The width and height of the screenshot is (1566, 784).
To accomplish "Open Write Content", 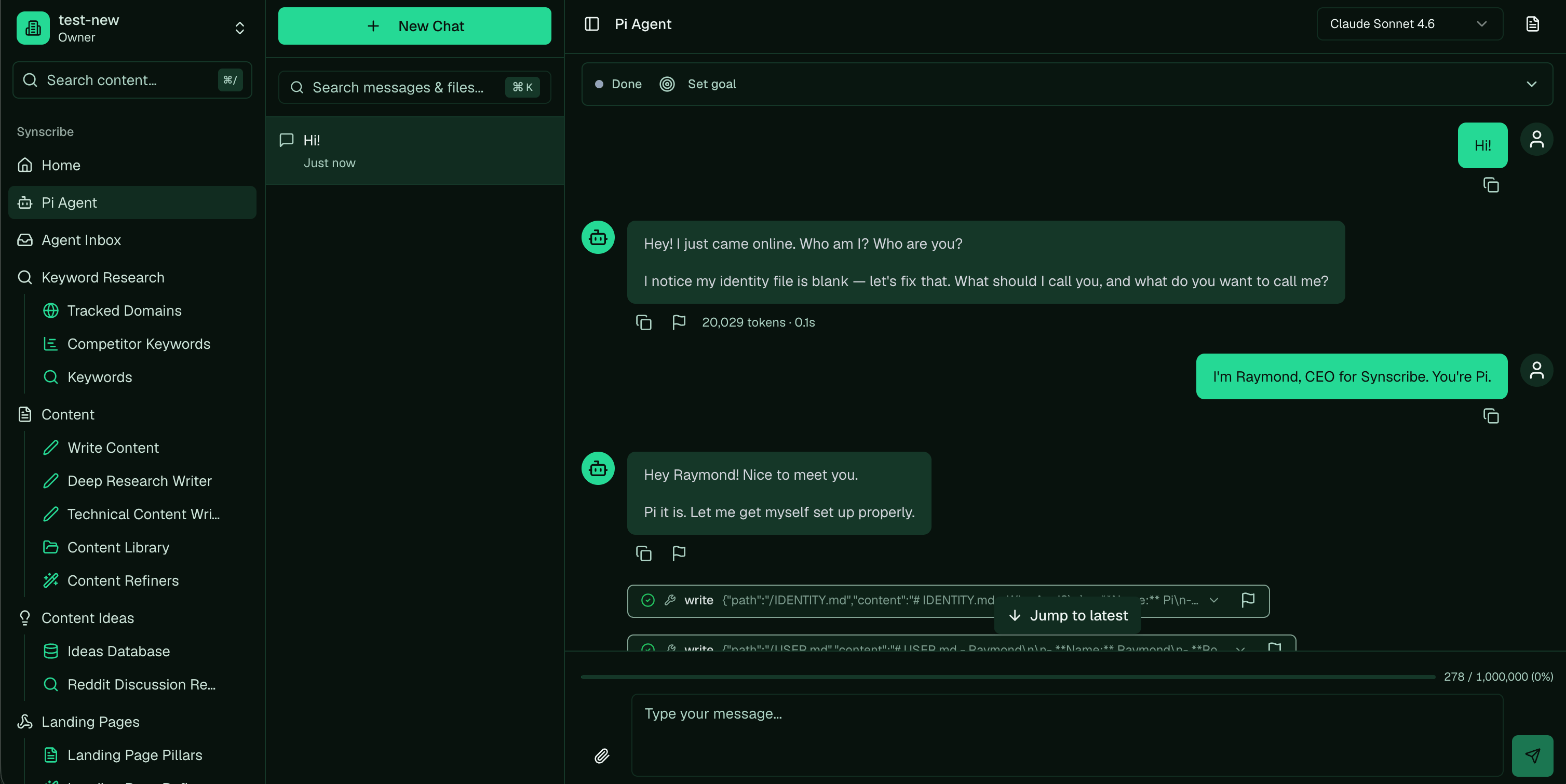I will click(x=113, y=448).
